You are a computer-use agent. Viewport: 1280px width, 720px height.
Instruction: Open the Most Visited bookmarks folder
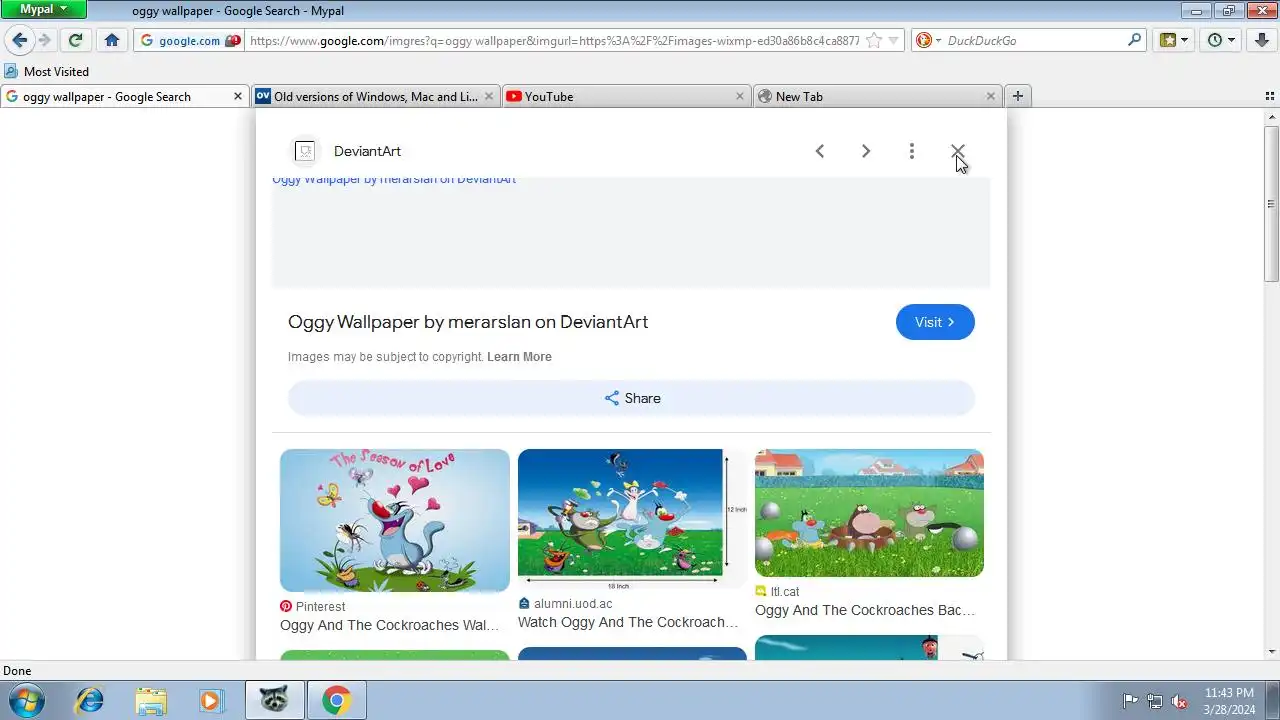[47, 71]
